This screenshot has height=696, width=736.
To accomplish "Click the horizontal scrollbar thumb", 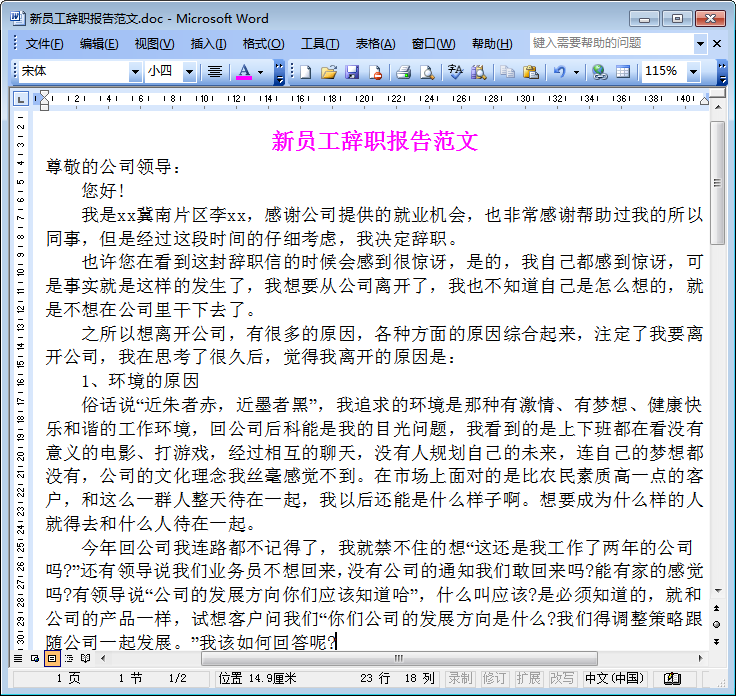I will 399,658.
